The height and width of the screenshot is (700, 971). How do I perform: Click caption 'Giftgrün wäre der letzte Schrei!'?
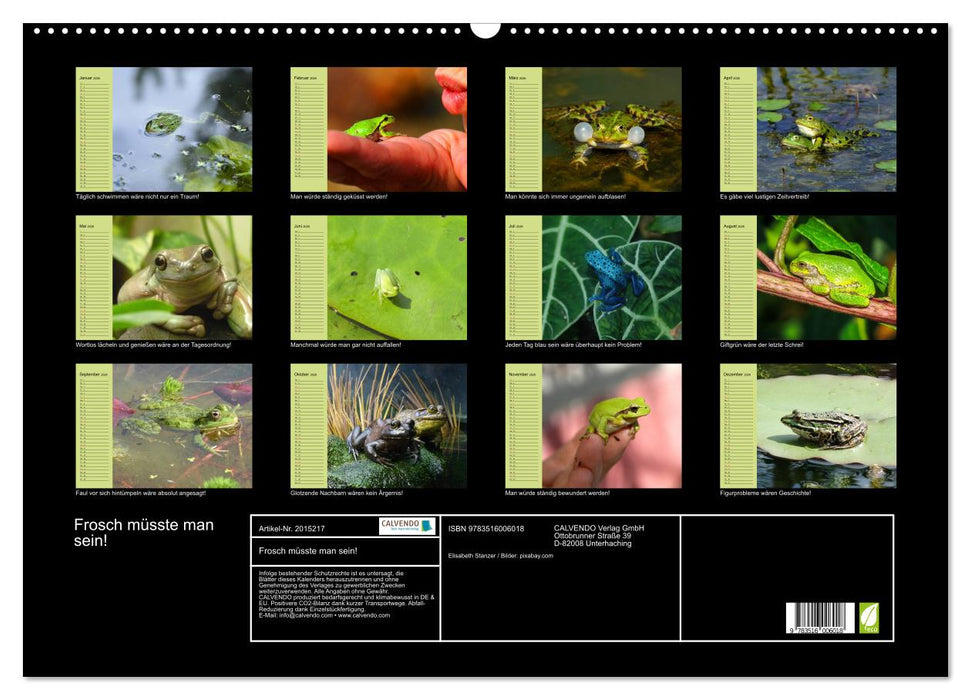(761, 345)
